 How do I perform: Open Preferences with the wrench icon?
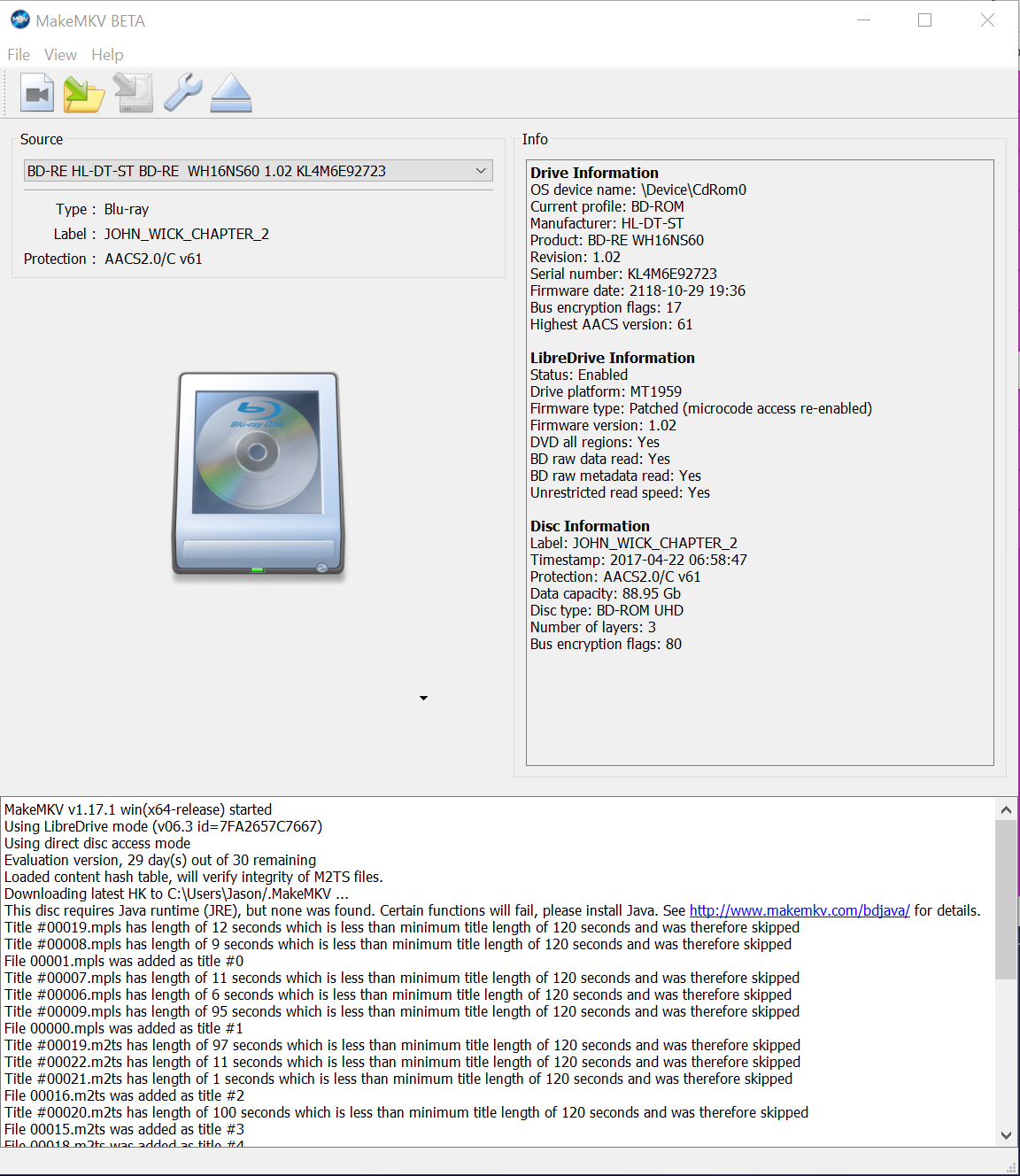point(182,93)
